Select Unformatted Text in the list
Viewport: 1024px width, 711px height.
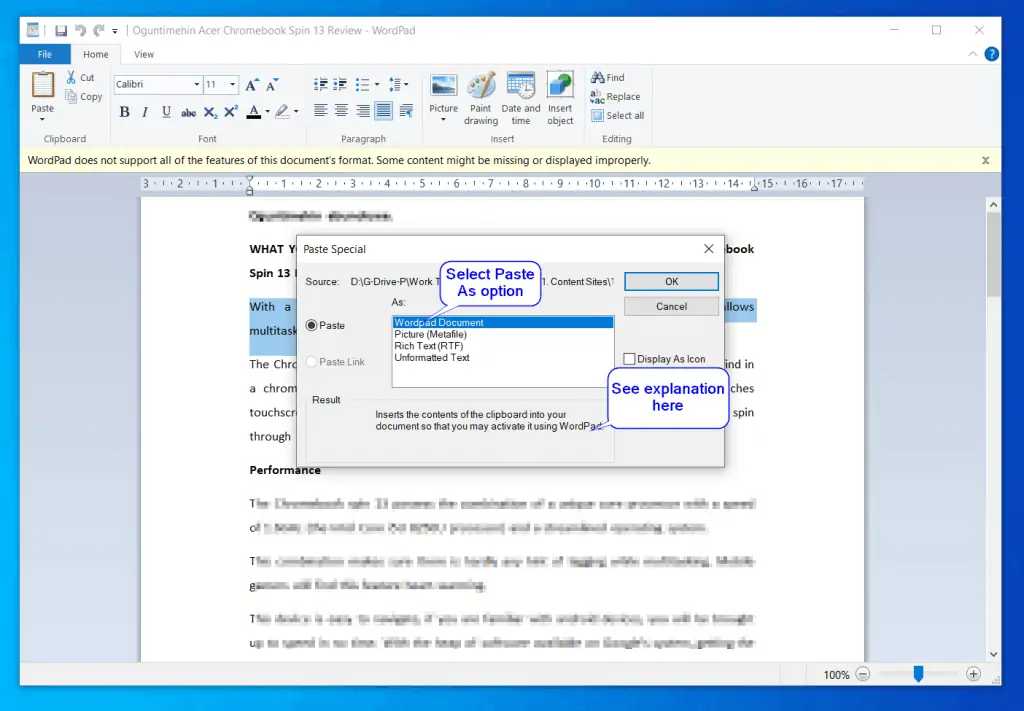(432, 357)
